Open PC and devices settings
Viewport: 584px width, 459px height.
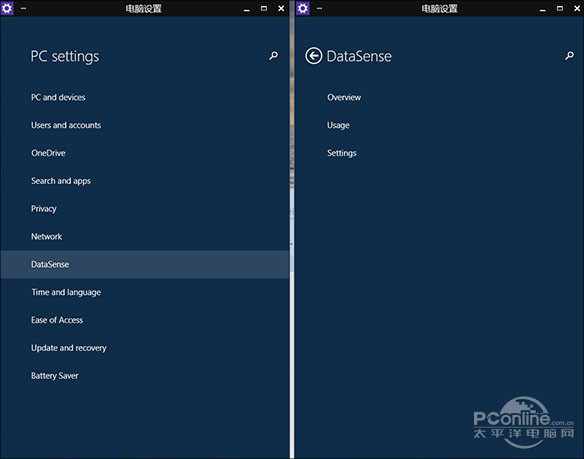(58, 97)
